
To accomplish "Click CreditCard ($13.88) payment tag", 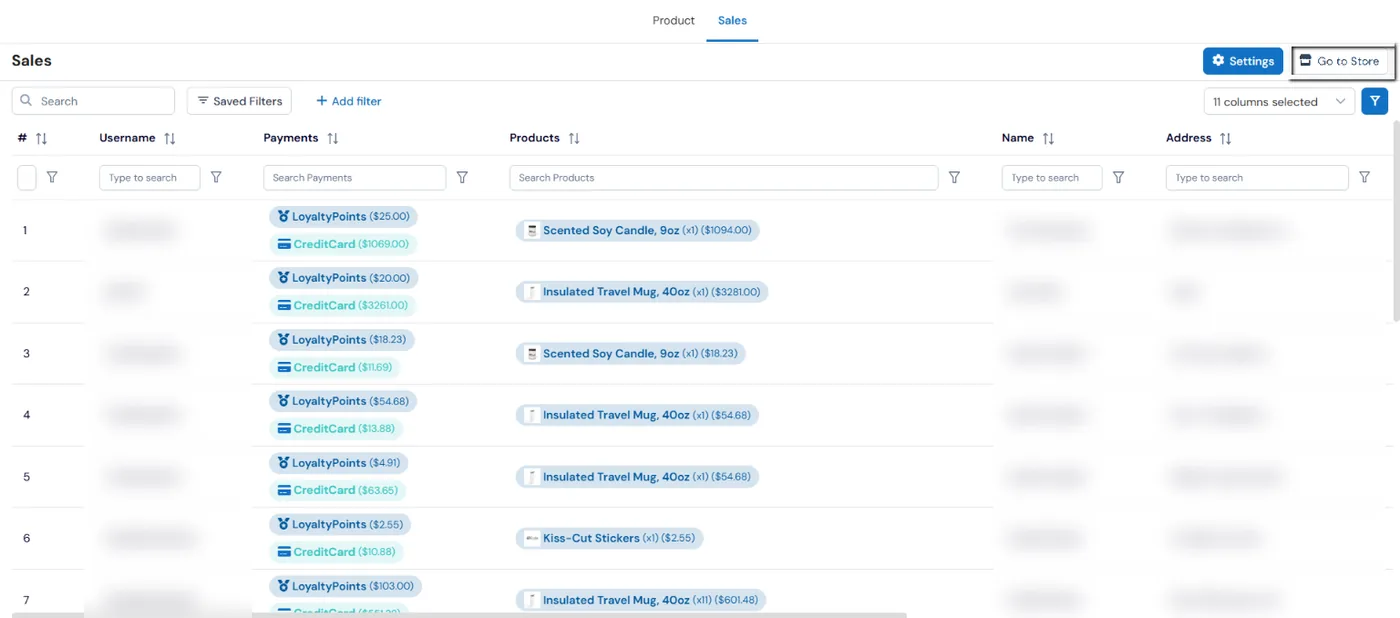I will point(336,428).
